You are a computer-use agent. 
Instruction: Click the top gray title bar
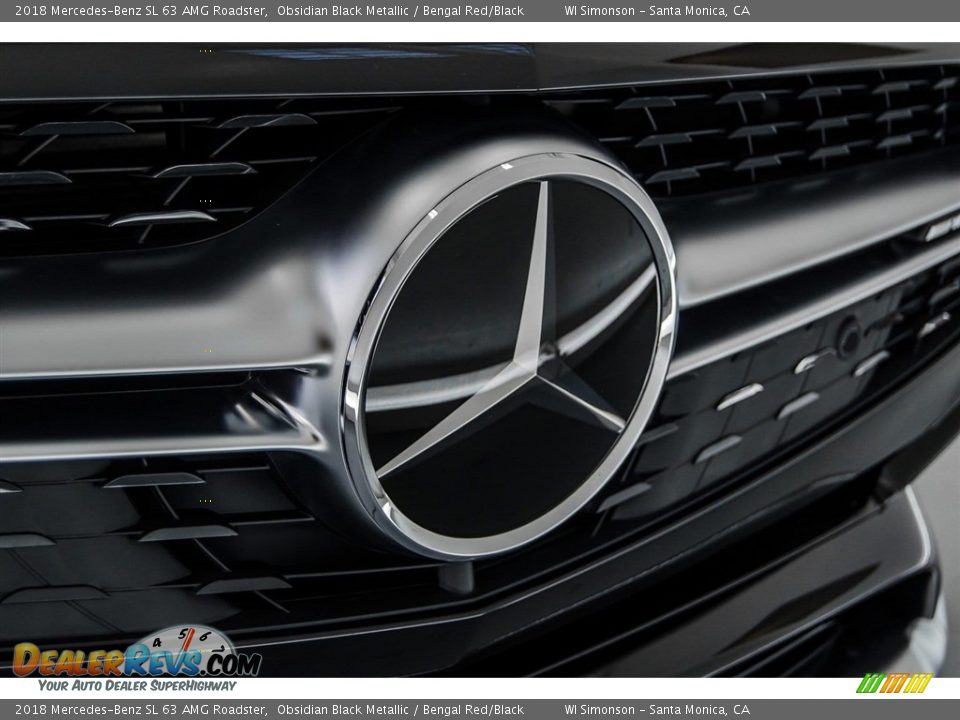(x=480, y=11)
